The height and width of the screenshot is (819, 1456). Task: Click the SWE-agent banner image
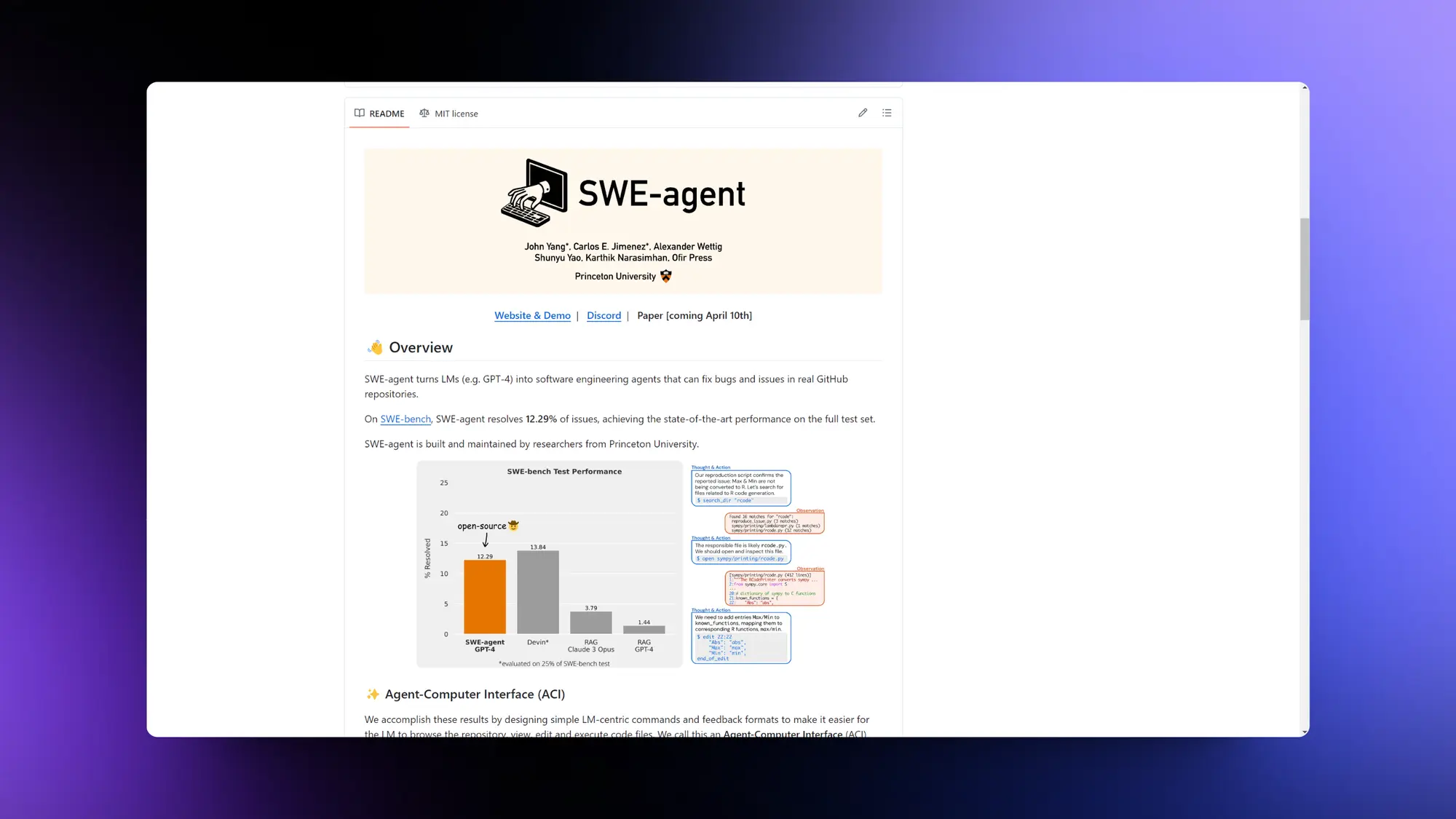623,221
